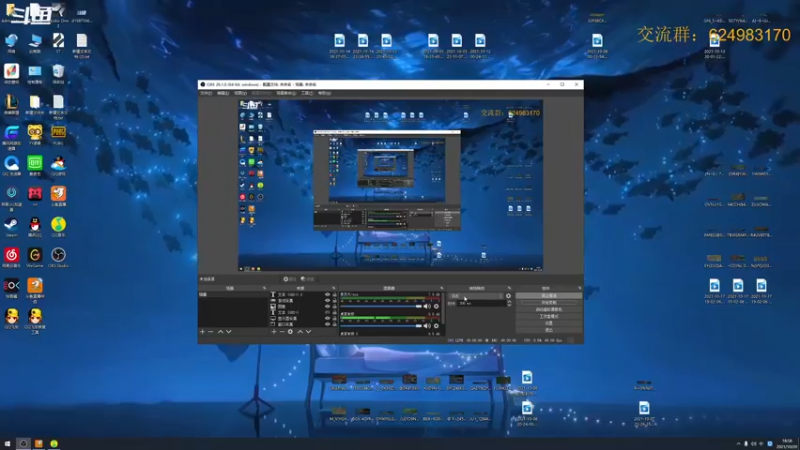
Task: Open the PUBG desktop shortcut
Action: [58, 135]
